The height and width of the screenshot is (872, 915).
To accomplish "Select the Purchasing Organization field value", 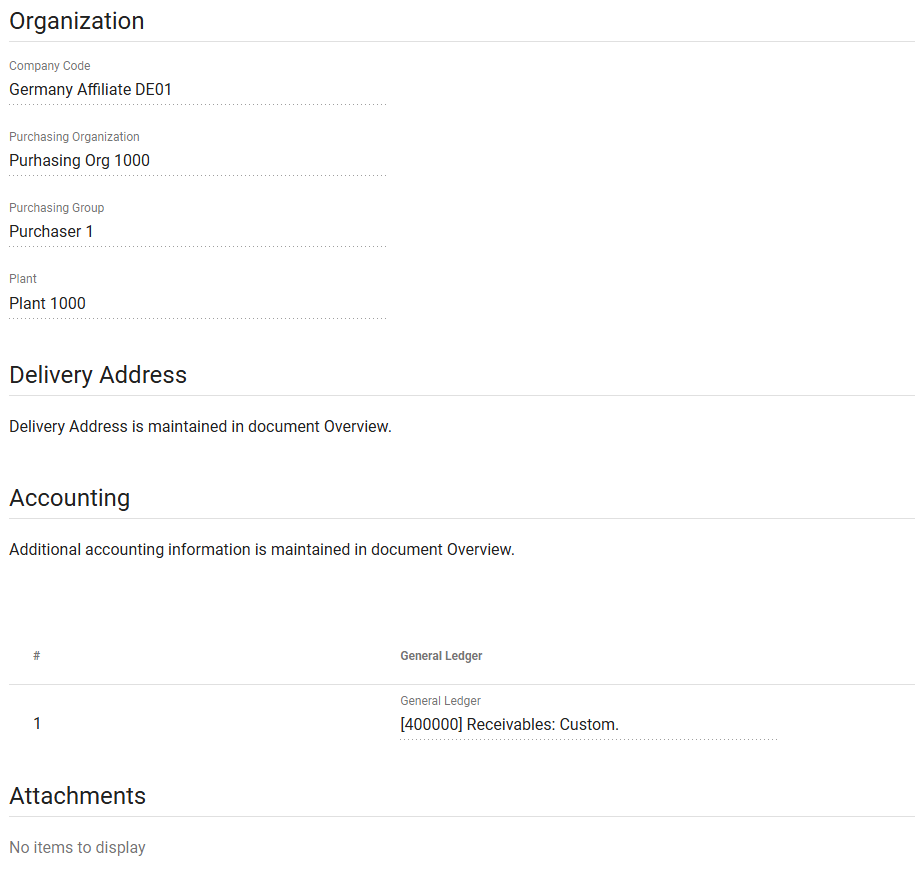I will [197, 161].
